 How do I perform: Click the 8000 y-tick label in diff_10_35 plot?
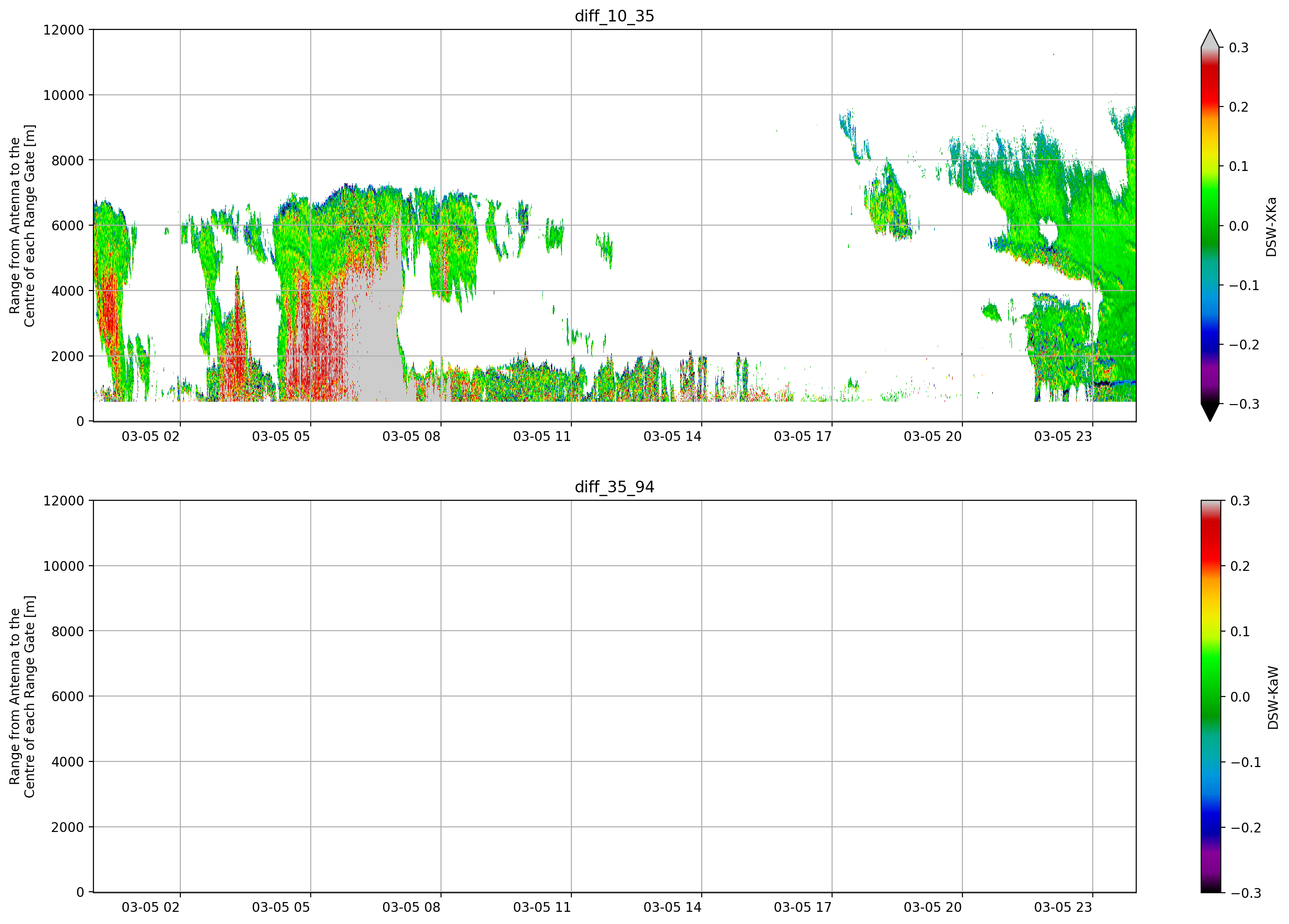click(x=68, y=160)
